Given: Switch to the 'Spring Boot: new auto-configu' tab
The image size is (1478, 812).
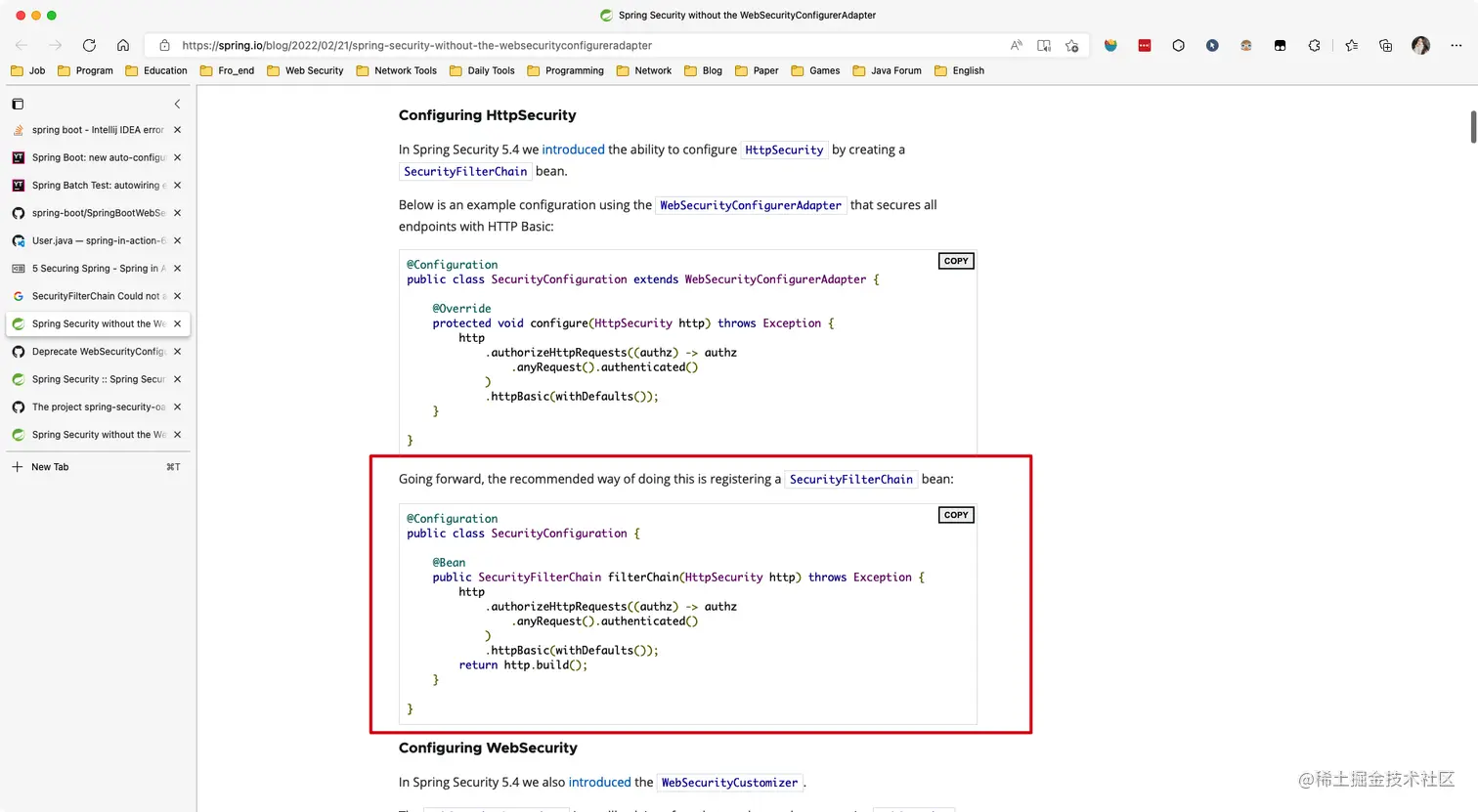Looking at the screenshot, I should point(98,157).
